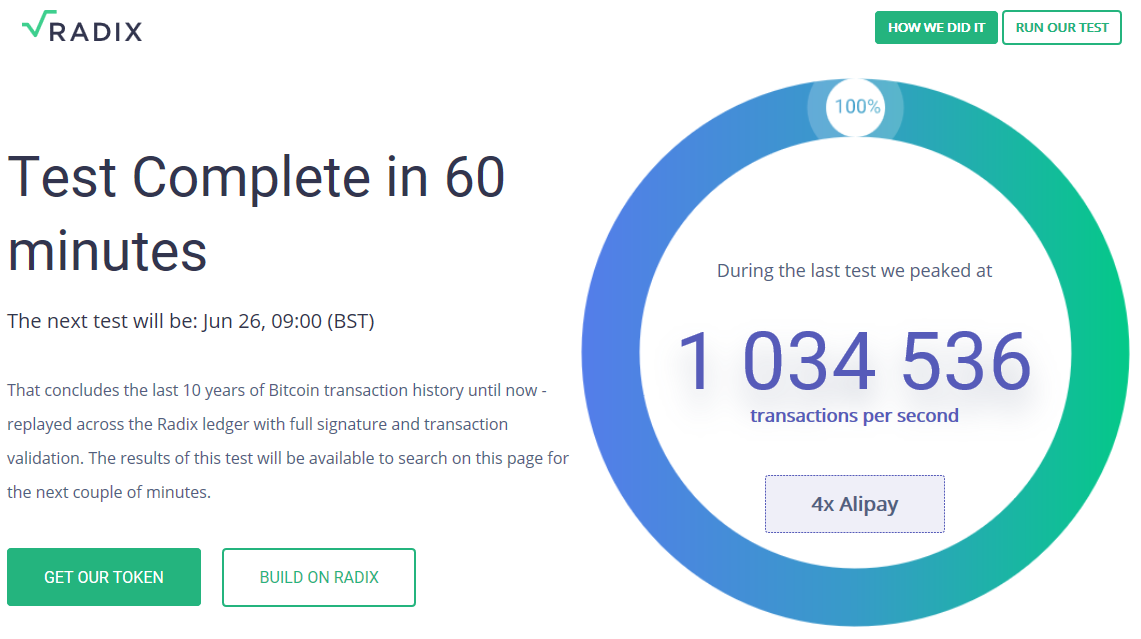Click the 'Radix ledger' paragraph line
Viewport: 1141px width, 639px height.
coord(258,424)
